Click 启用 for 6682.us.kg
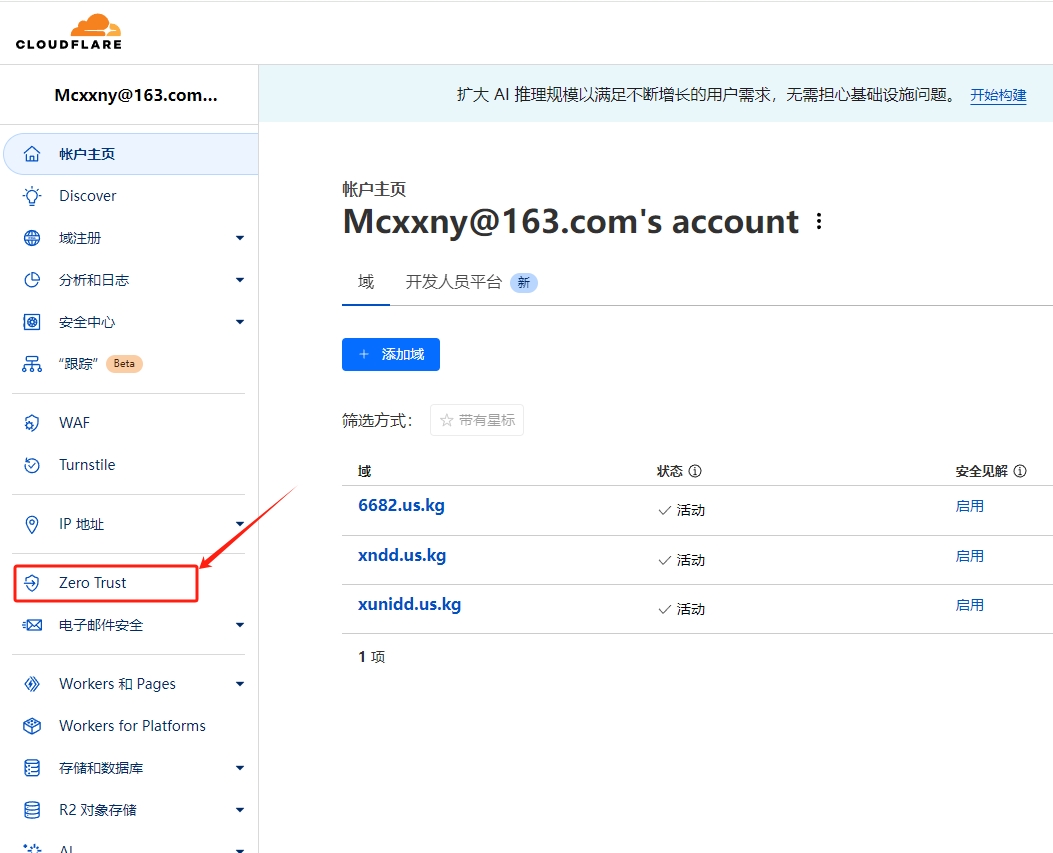 tap(970, 506)
